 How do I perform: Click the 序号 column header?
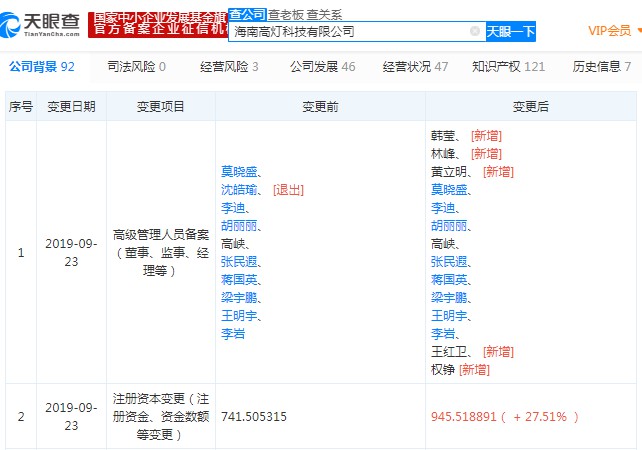point(21,106)
